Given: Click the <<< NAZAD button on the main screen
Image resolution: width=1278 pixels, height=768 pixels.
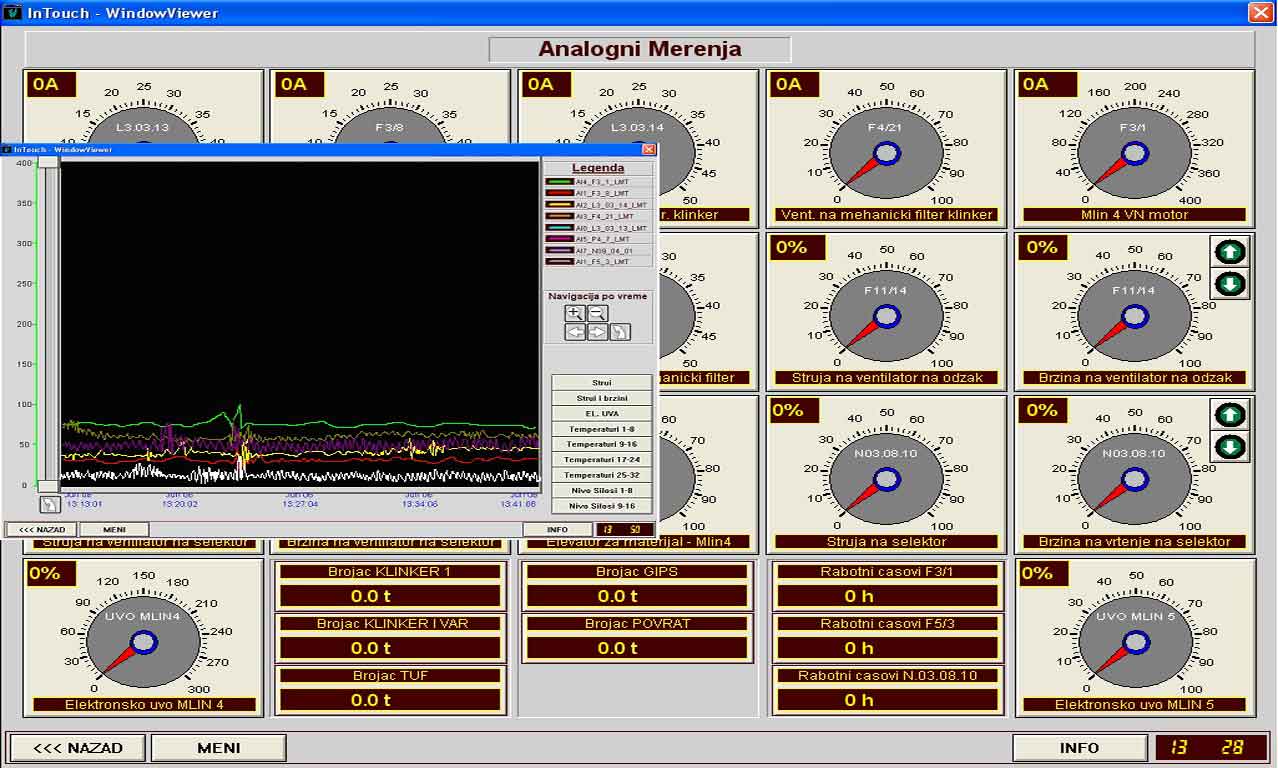Looking at the screenshot, I should (78, 748).
